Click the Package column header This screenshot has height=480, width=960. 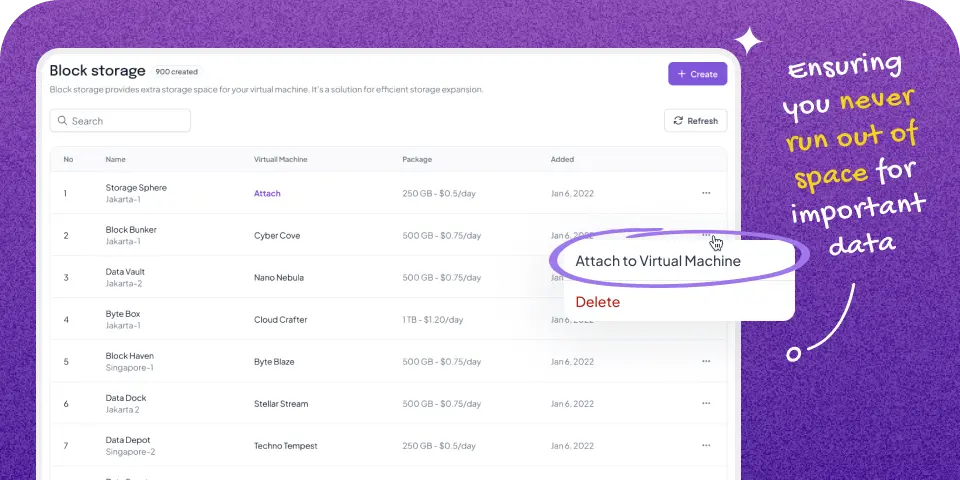pyautogui.click(x=417, y=159)
